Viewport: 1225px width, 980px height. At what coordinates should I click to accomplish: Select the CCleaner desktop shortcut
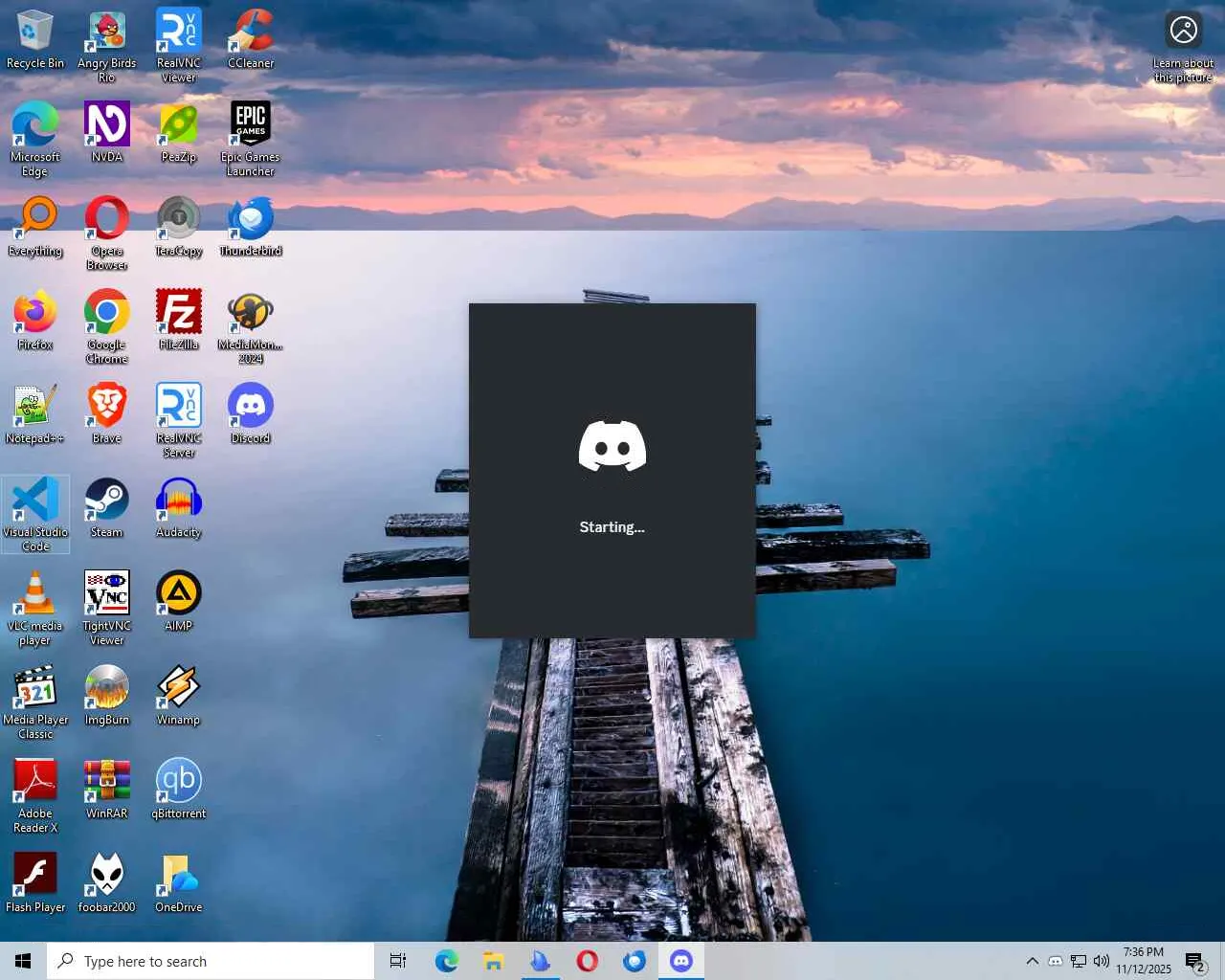click(x=251, y=39)
